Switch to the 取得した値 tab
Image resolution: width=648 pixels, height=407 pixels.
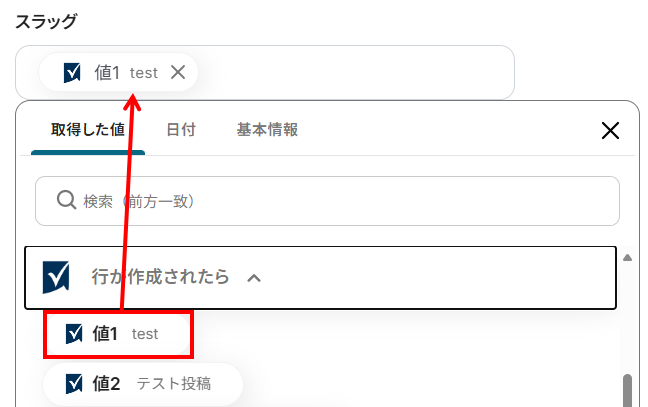(88, 130)
